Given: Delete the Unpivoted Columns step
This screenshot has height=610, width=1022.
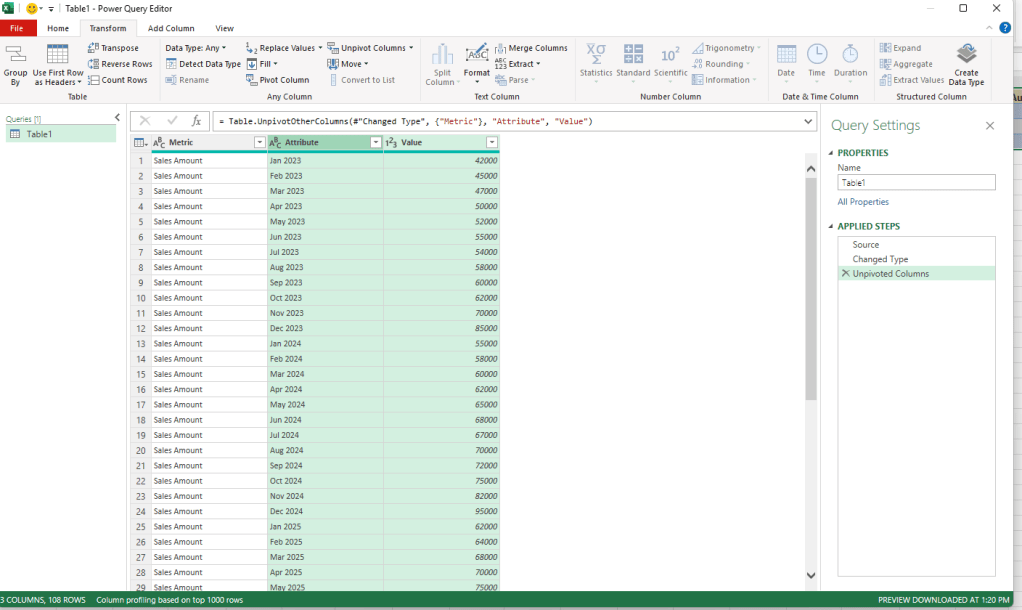Looking at the screenshot, I should 846,274.
